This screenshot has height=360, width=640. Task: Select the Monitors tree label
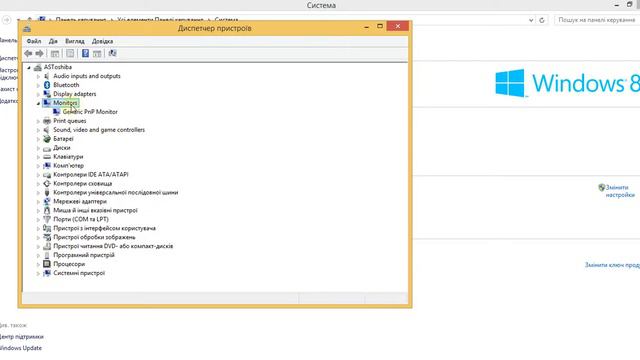coord(65,103)
